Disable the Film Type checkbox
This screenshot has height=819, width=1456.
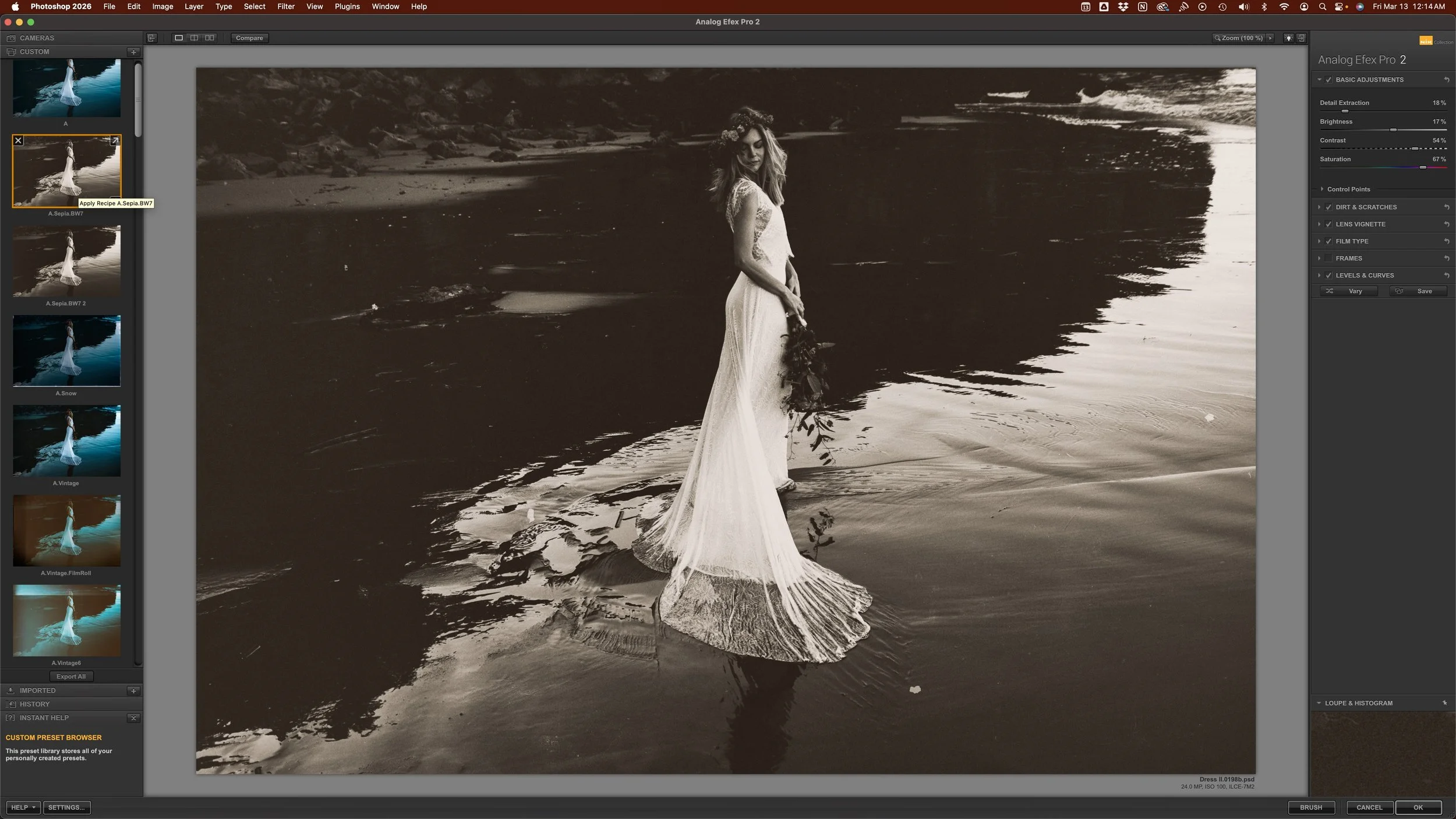[x=1328, y=241]
